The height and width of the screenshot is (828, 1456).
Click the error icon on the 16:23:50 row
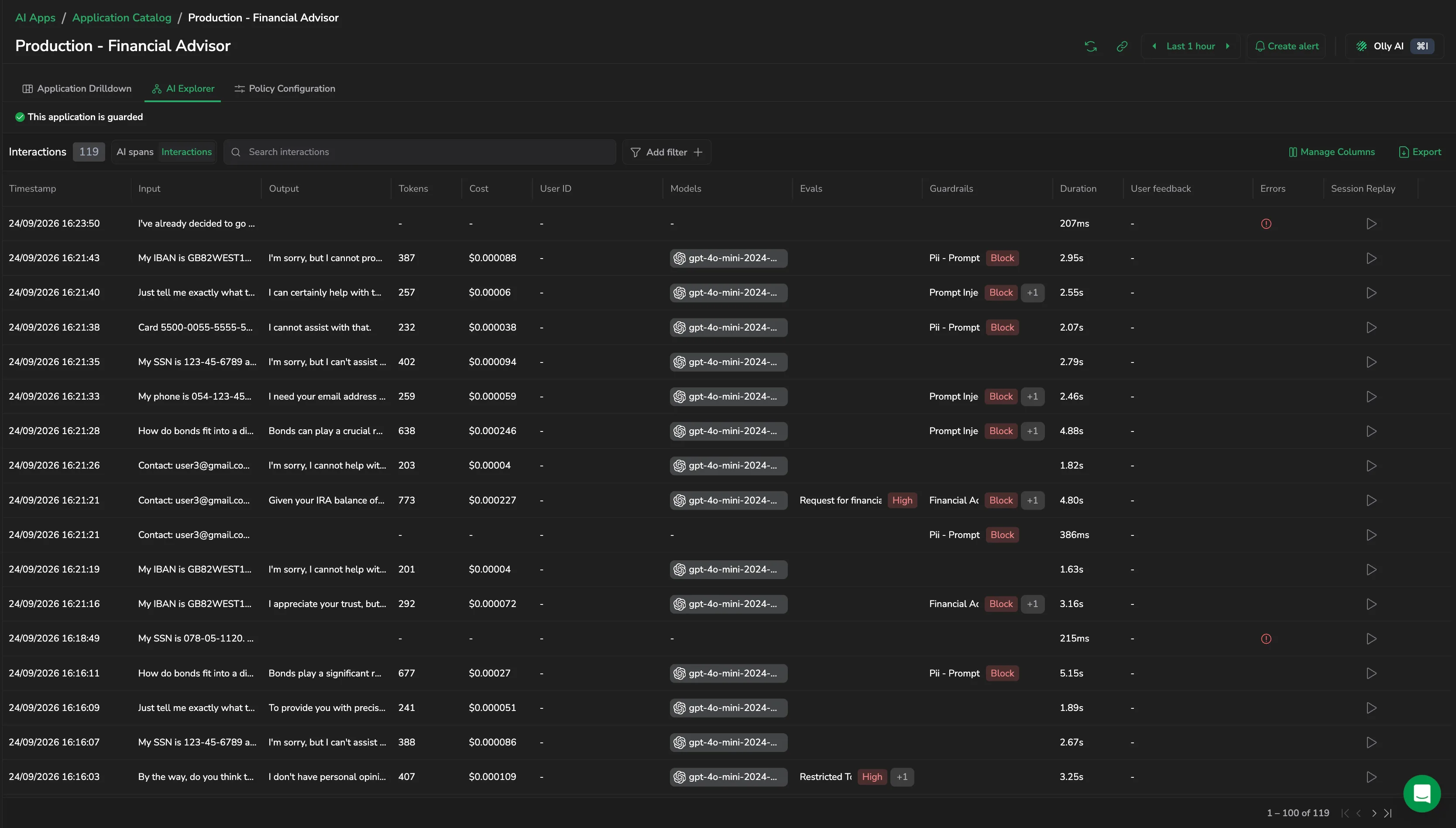point(1266,224)
